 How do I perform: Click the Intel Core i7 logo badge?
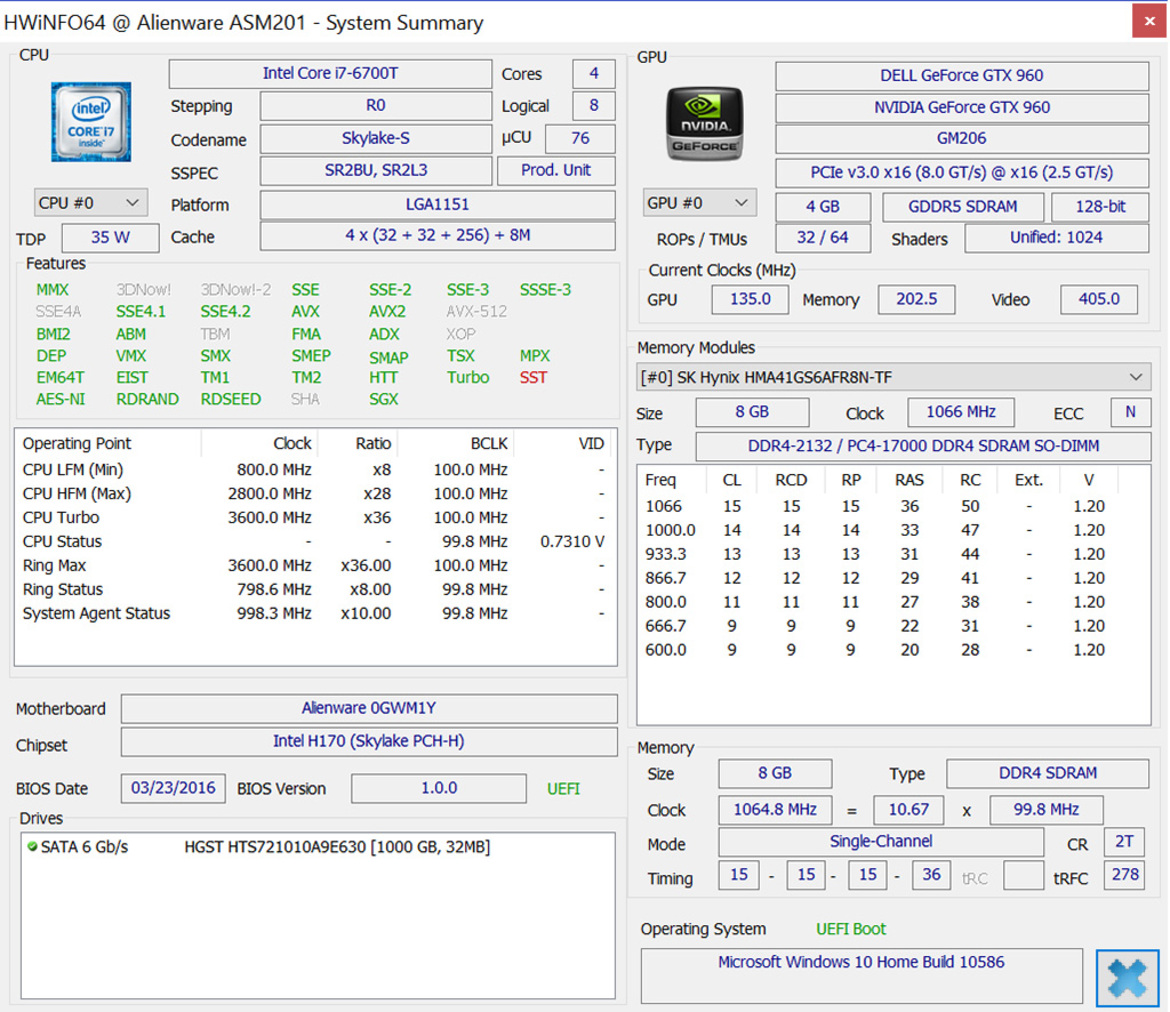click(x=91, y=122)
